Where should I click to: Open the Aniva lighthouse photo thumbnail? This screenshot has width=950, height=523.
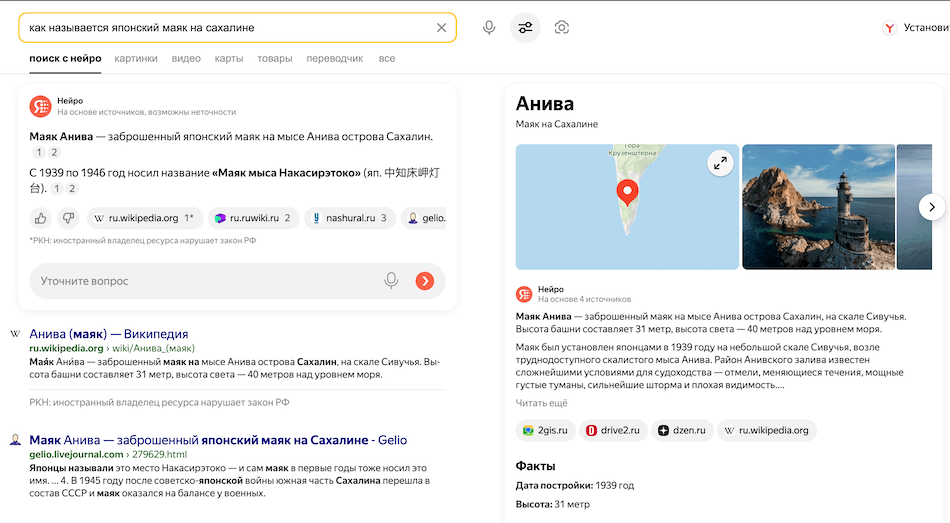click(818, 207)
